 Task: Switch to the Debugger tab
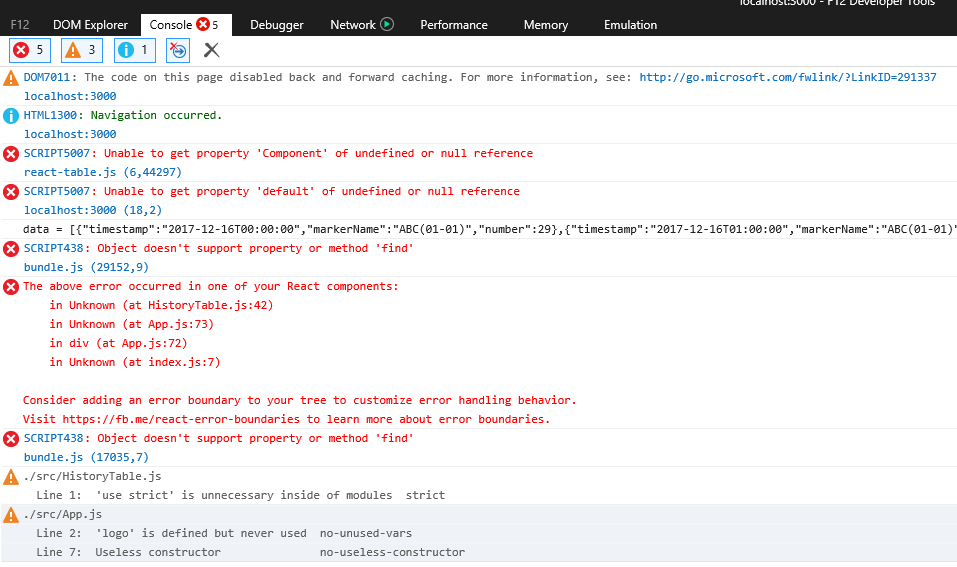276,25
